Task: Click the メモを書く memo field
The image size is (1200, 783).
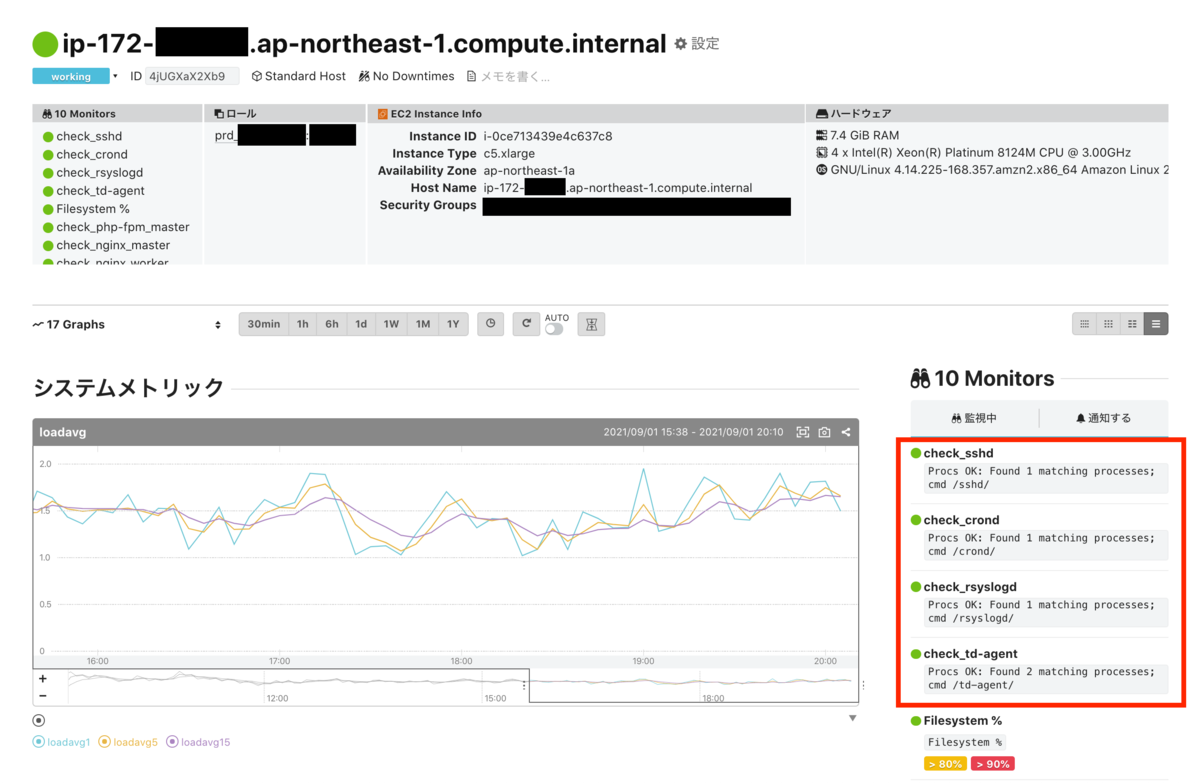Action: tap(515, 76)
